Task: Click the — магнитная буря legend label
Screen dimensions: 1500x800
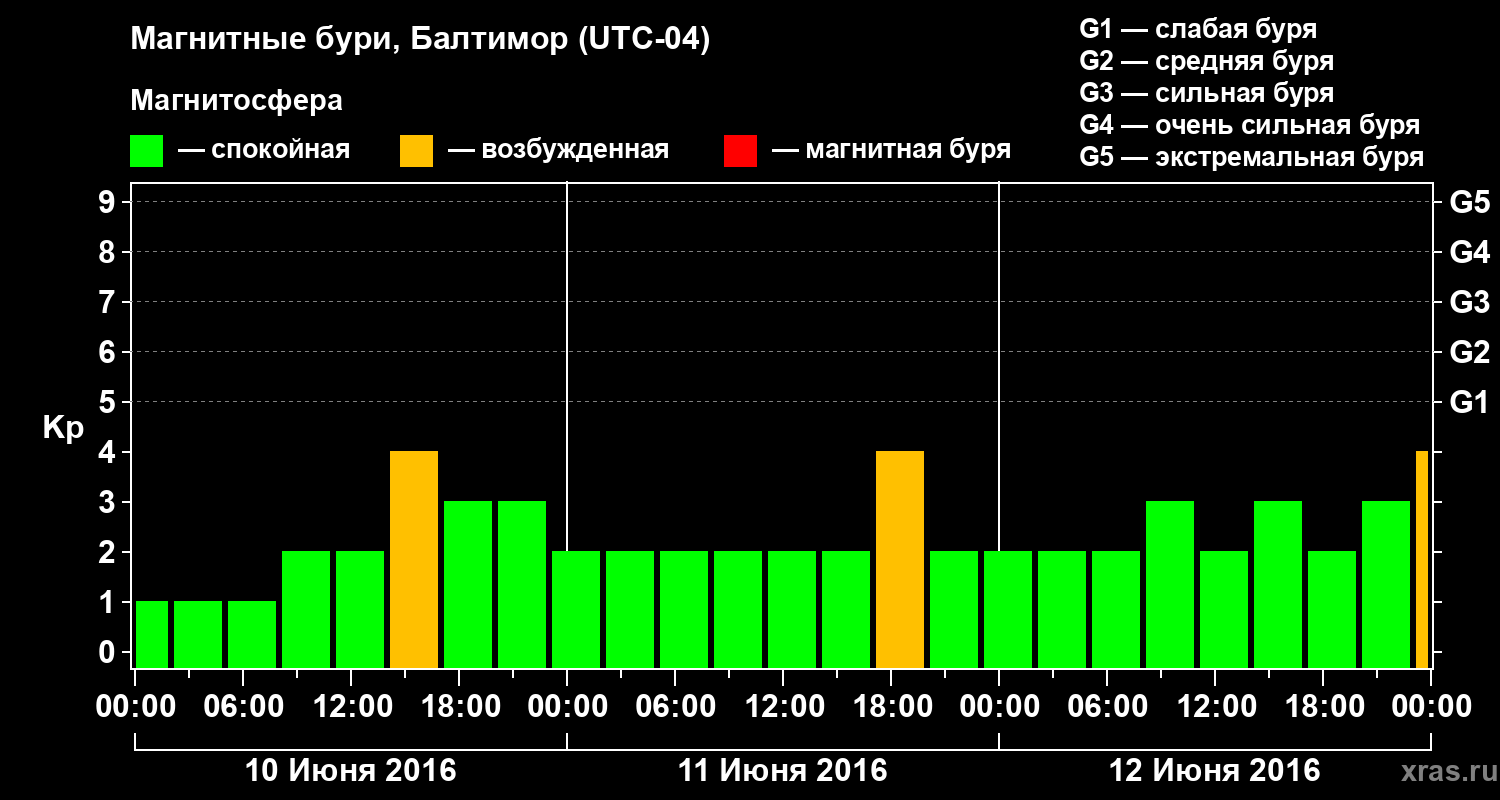Action: click(x=891, y=150)
